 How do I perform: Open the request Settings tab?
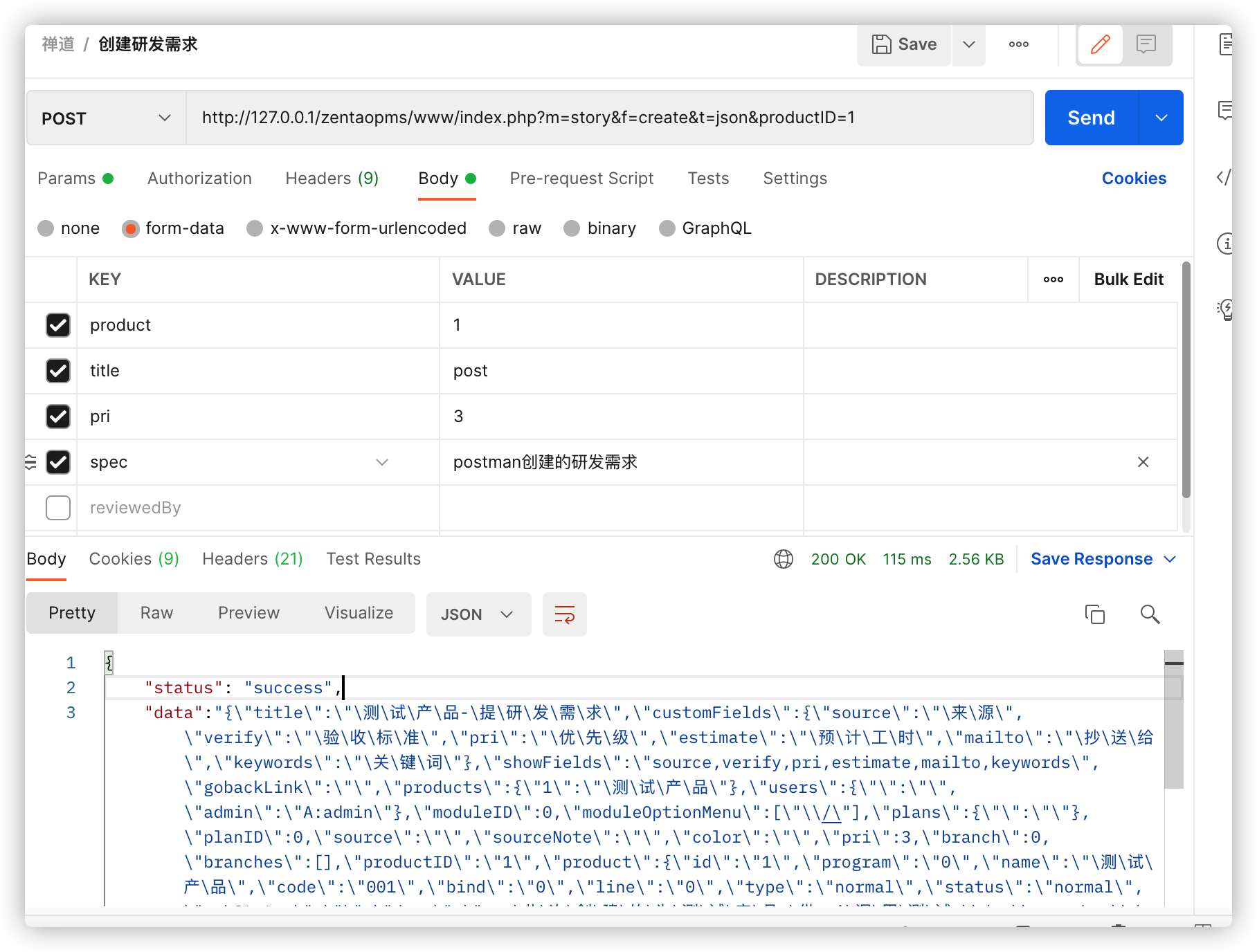pos(795,178)
